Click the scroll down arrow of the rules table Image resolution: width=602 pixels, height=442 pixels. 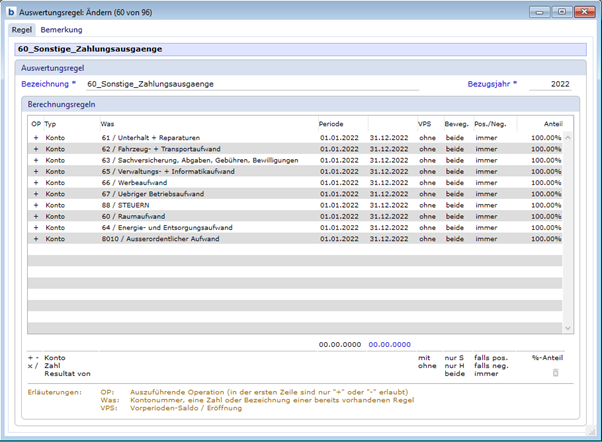[568, 327]
